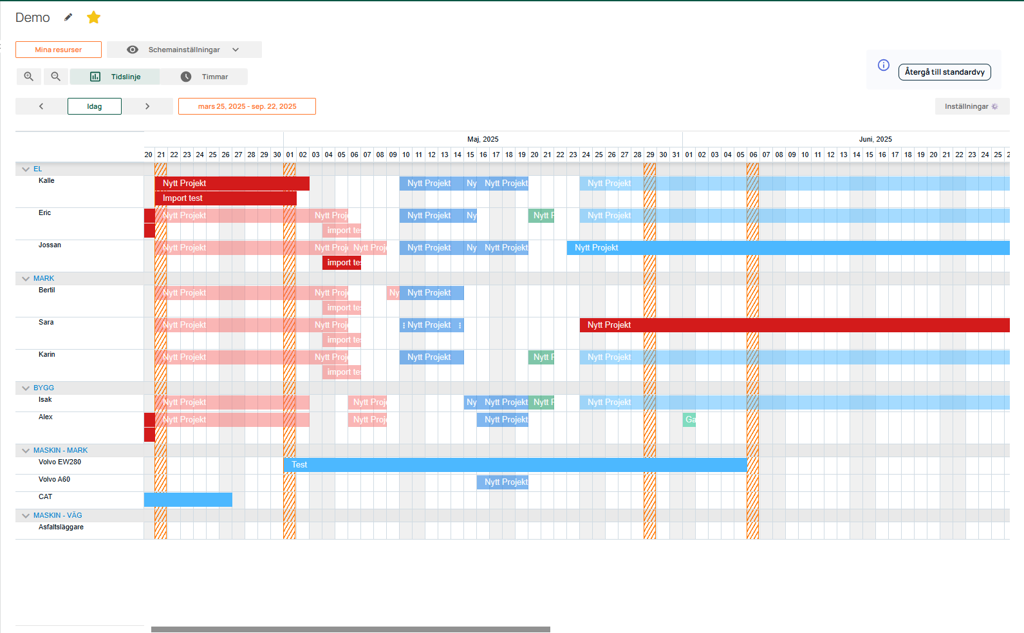Screen dimensions: 1024x633
Task: Click the info icon near Återgå till standardvy
Action: click(x=883, y=65)
